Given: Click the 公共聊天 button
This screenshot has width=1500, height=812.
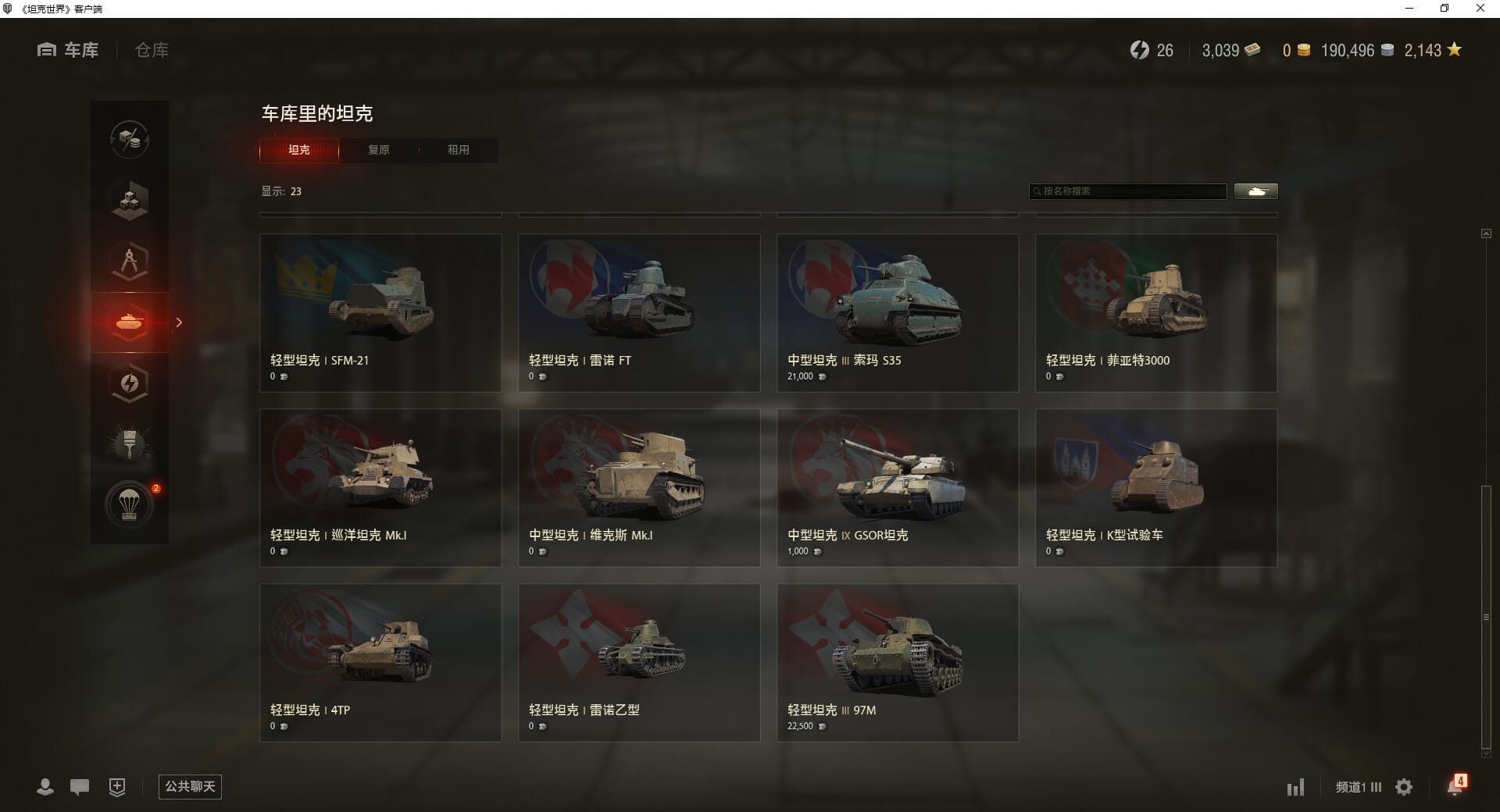Looking at the screenshot, I should coord(190,787).
